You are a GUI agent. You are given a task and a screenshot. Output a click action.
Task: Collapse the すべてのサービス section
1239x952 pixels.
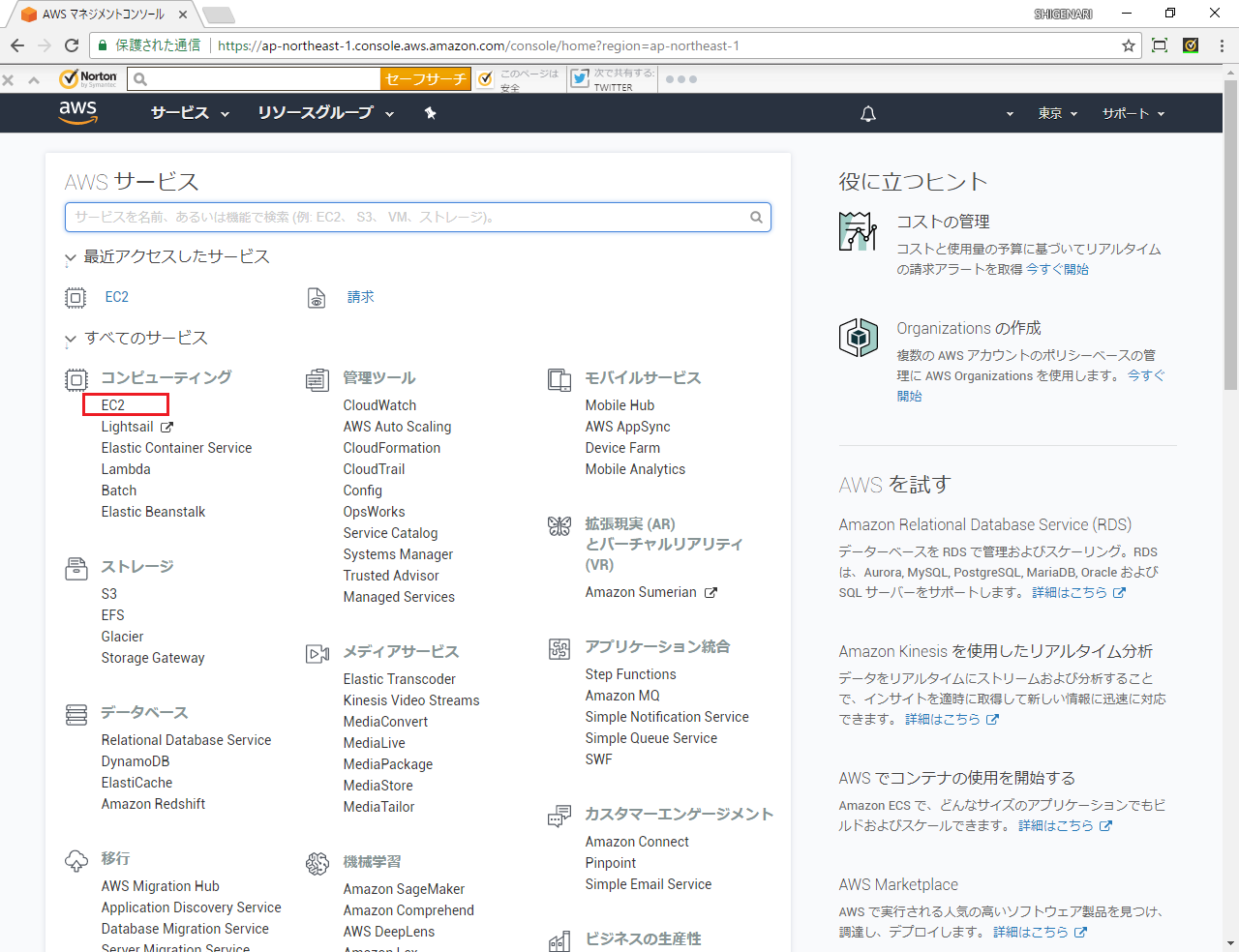coord(70,340)
